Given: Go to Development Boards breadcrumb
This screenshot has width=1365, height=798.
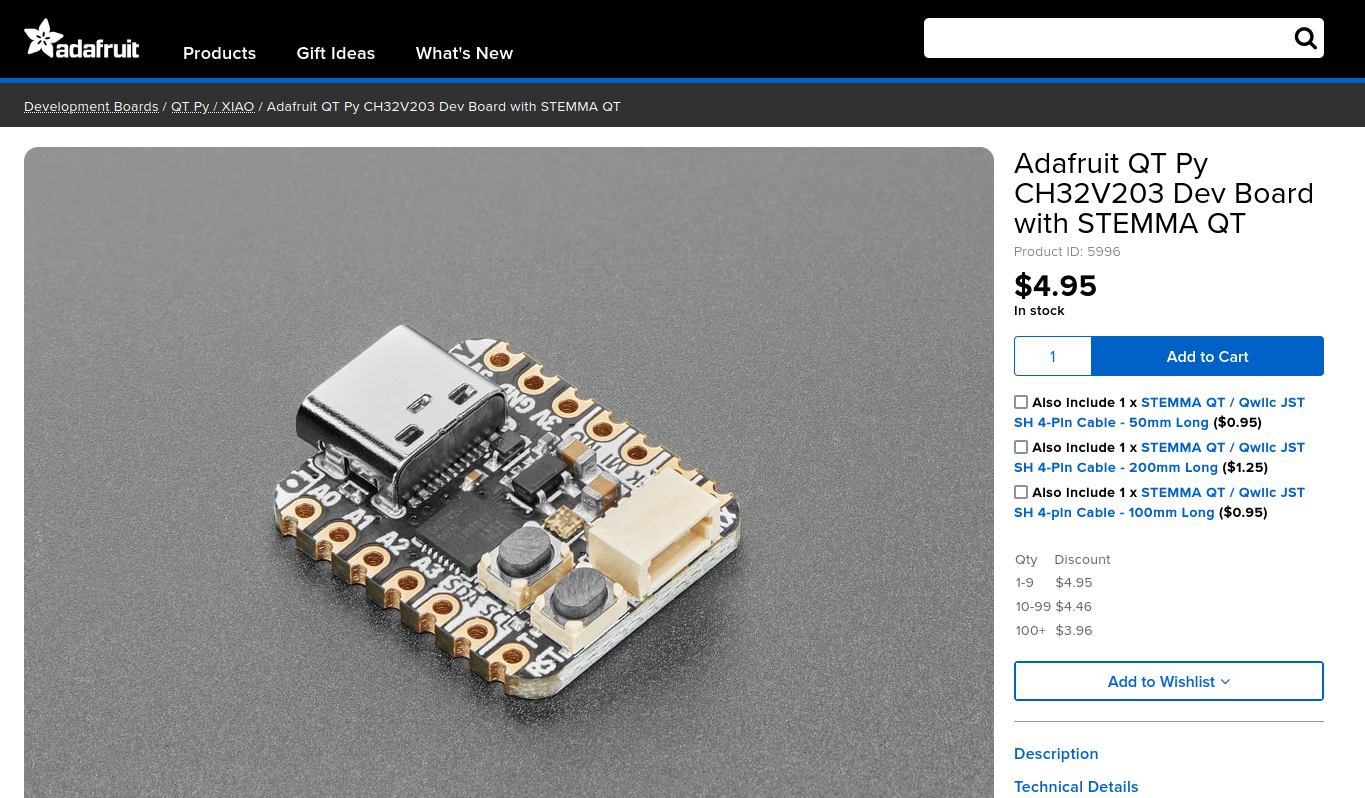Looking at the screenshot, I should (x=91, y=106).
